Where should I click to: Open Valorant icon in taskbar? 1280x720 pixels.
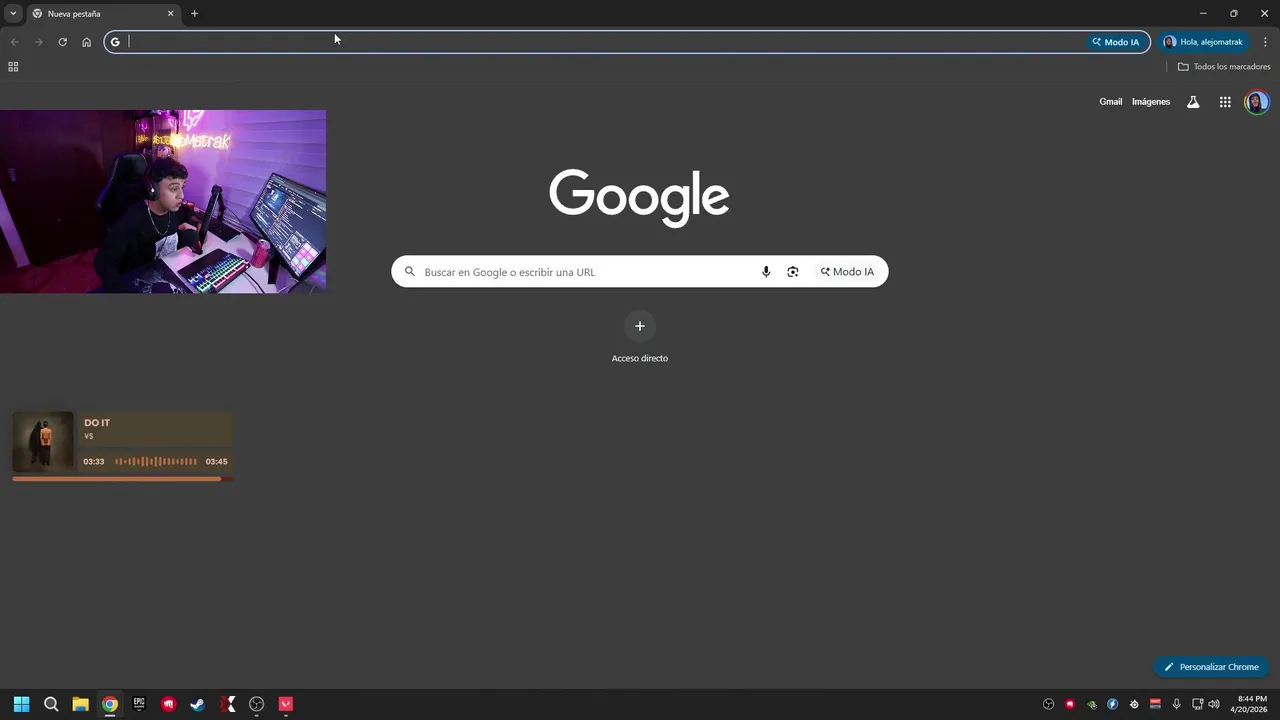point(286,704)
